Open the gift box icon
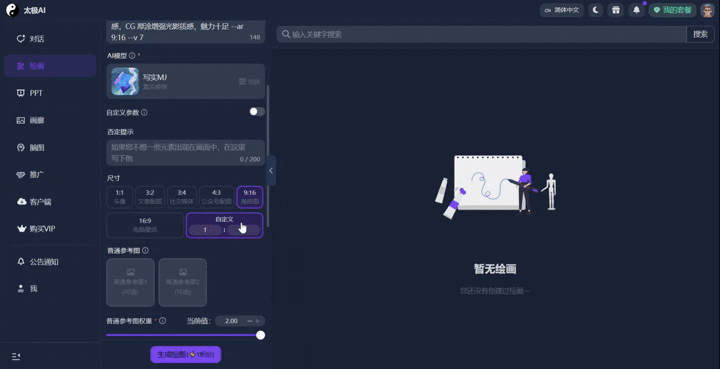Viewport: 720px width, 369px height. click(616, 10)
